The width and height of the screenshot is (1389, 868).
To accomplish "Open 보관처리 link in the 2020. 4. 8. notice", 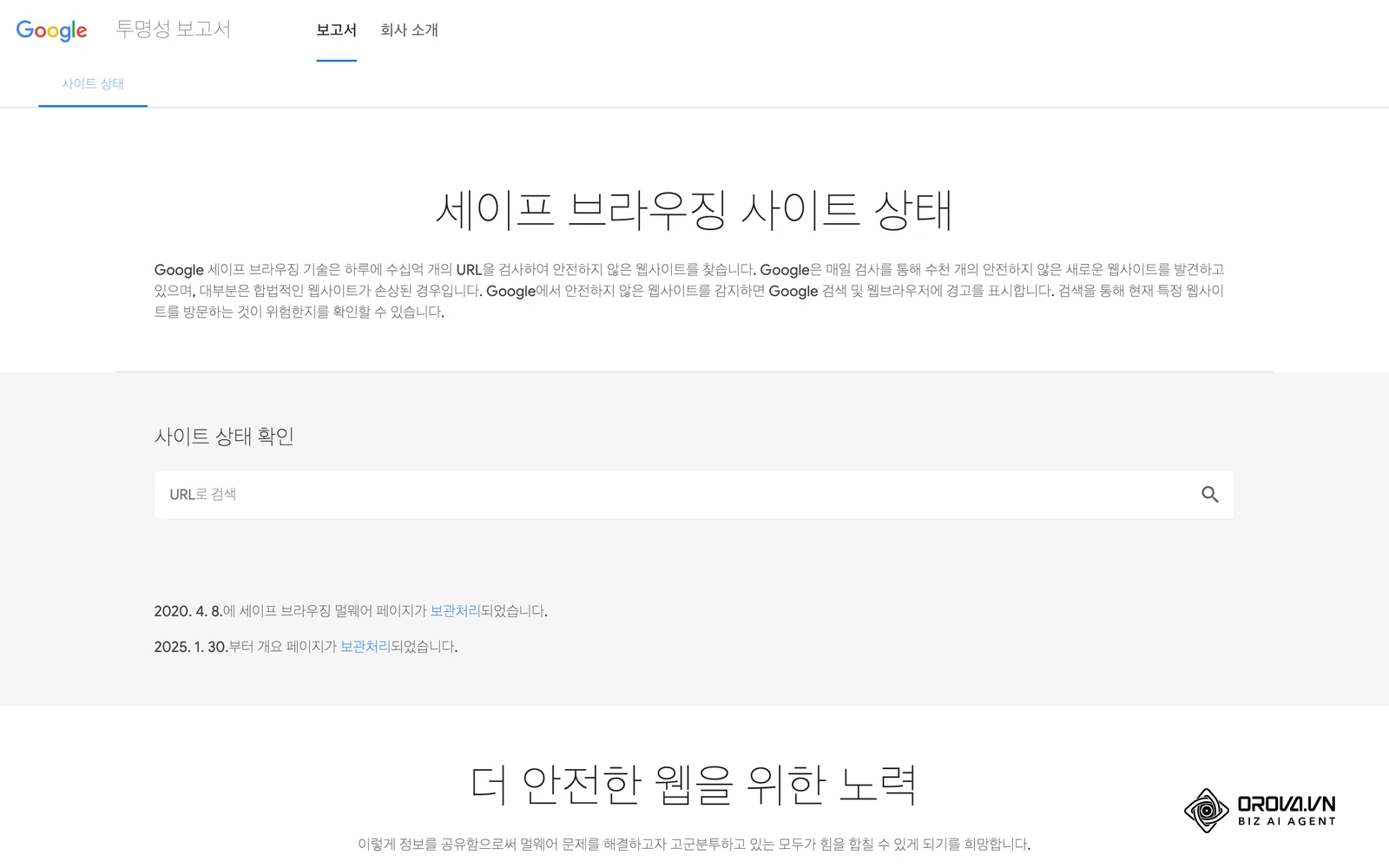I will [455, 611].
